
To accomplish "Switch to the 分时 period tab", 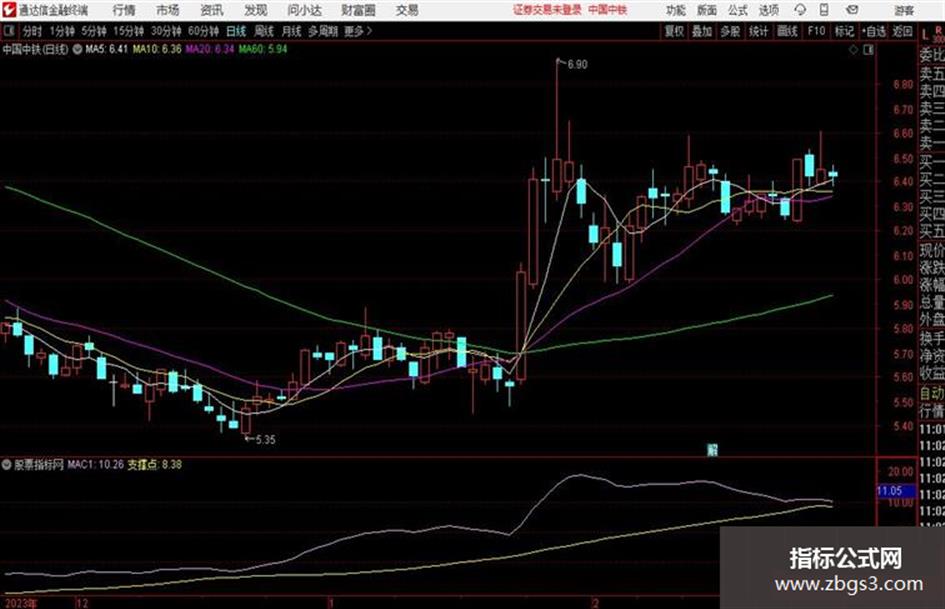I will (x=33, y=31).
